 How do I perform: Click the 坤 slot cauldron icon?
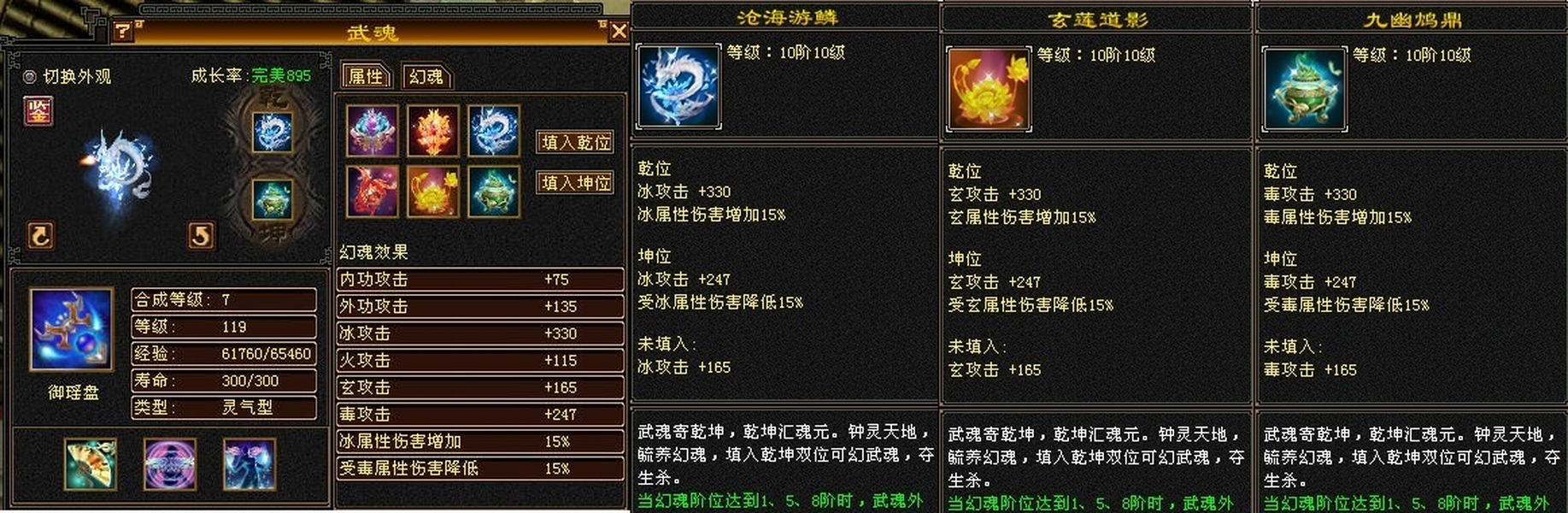coord(273,198)
